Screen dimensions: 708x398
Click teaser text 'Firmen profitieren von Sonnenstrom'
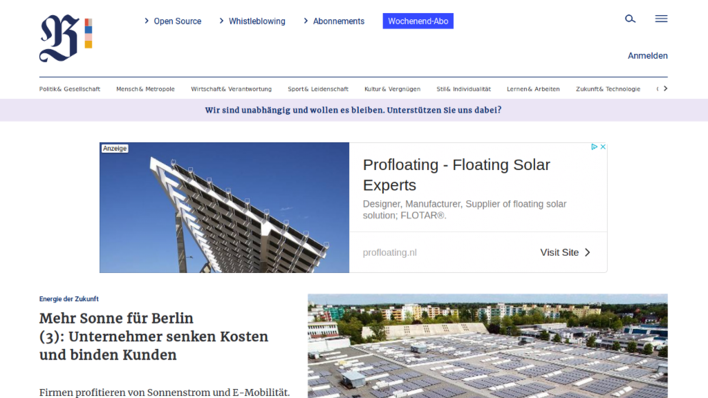164,392
